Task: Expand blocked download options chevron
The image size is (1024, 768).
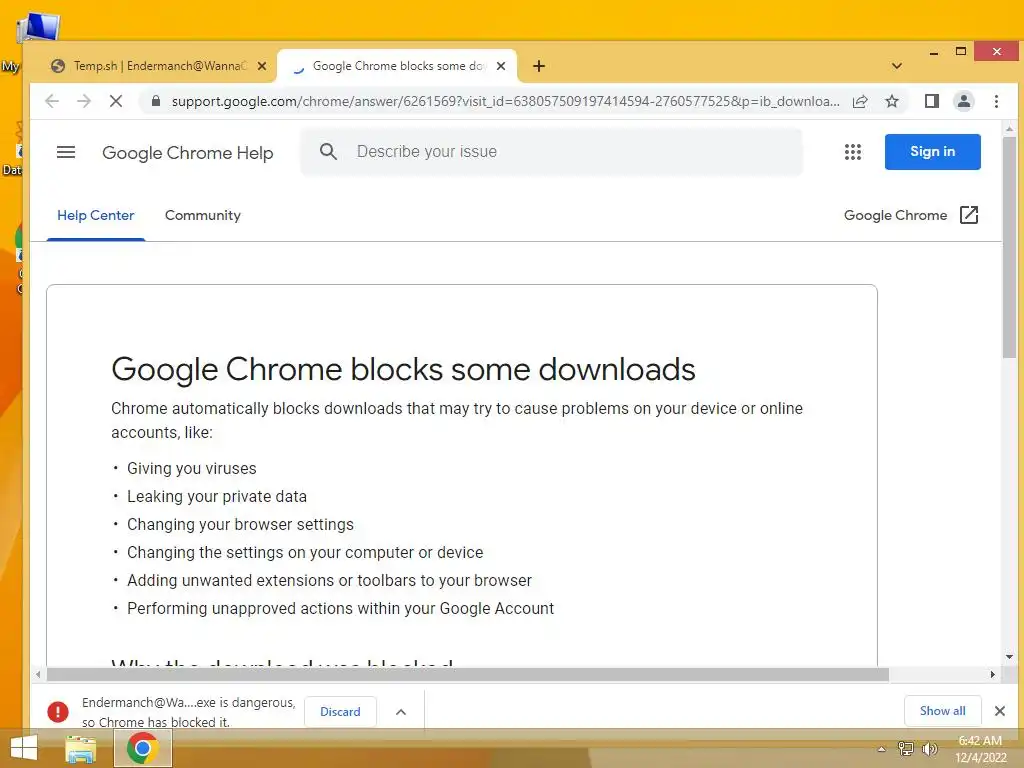Action: pyautogui.click(x=401, y=712)
